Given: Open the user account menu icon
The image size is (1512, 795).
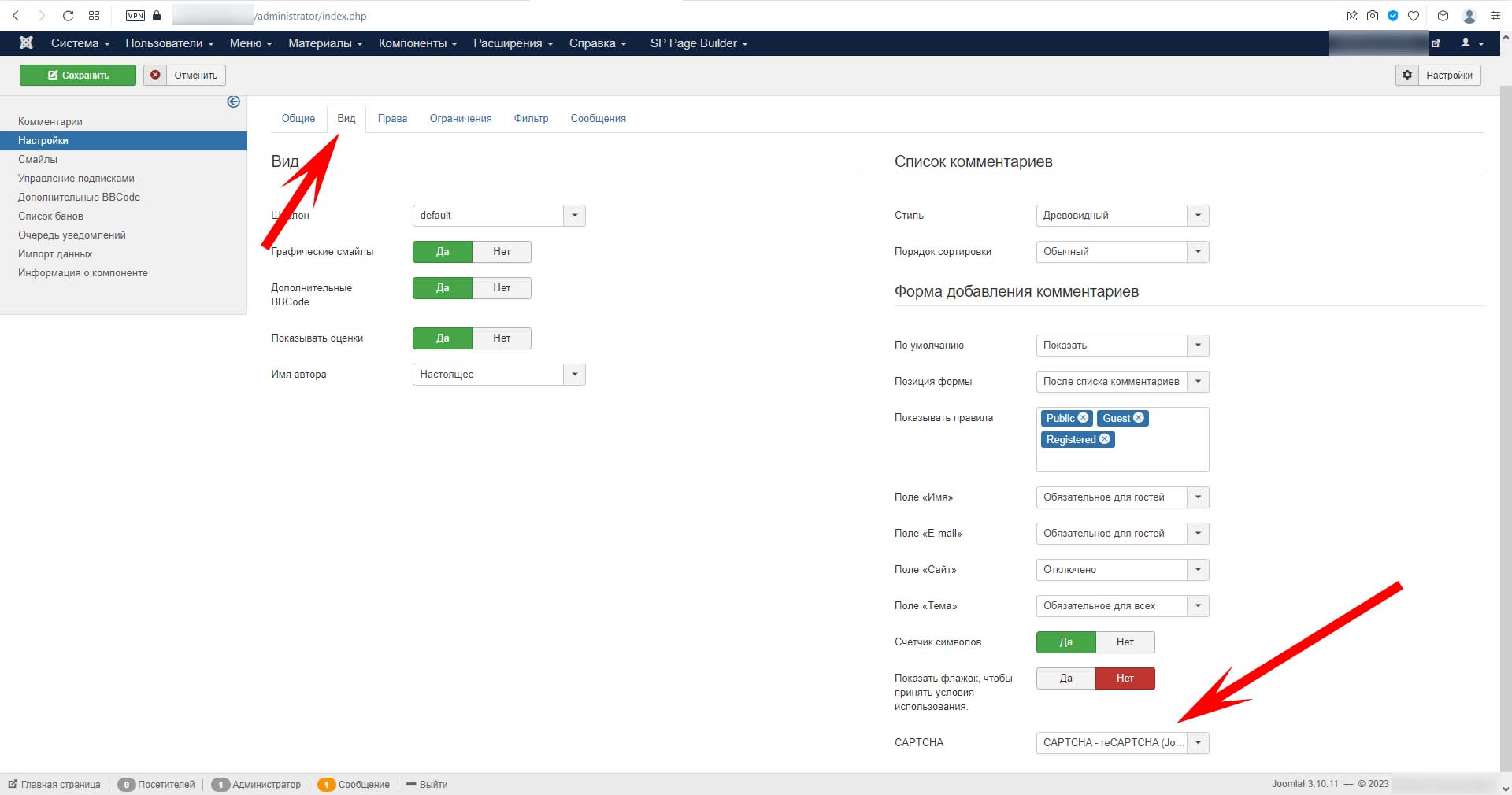Looking at the screenshot, I should point(1472,43).
